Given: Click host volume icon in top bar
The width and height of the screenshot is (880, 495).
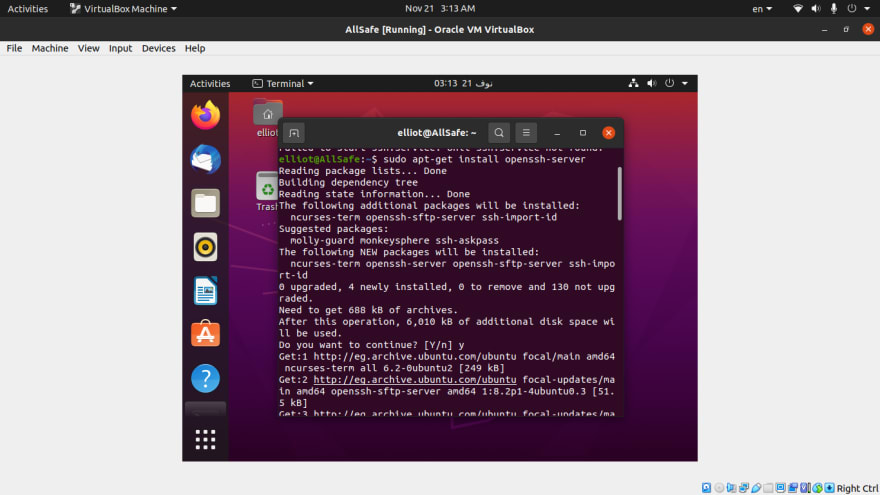Looking at the screenshot, I should point(815,8).
